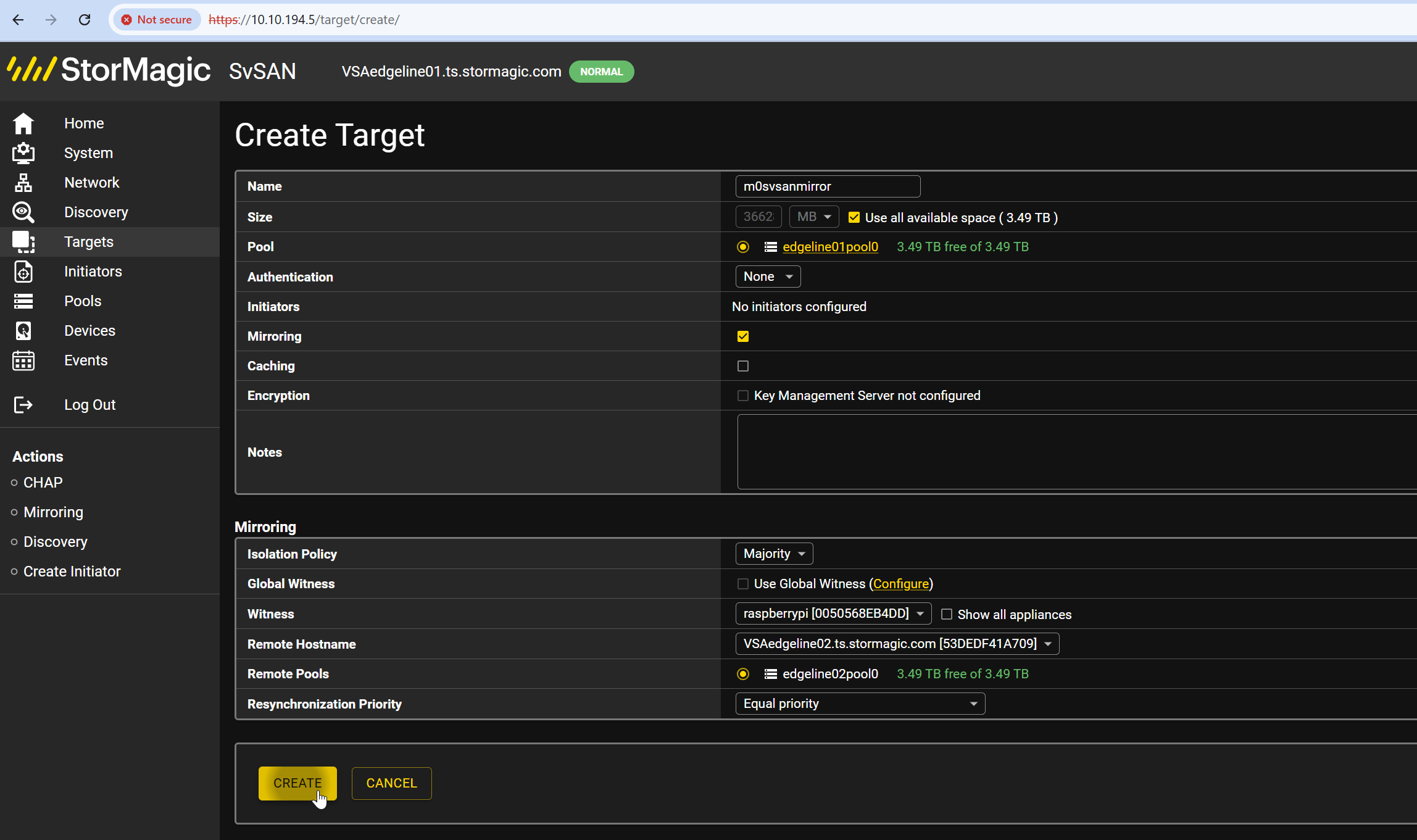Open the size unit MB dropdown
Viewport: 1417px width, 840px height.
tap(814, 217)
